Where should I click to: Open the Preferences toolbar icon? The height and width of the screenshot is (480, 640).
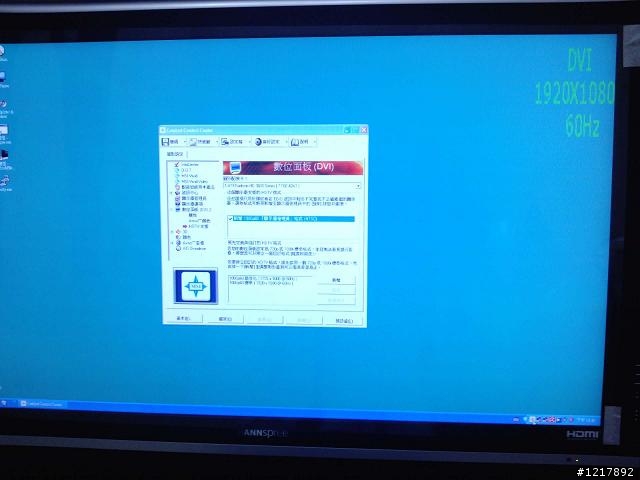[258, 142]
